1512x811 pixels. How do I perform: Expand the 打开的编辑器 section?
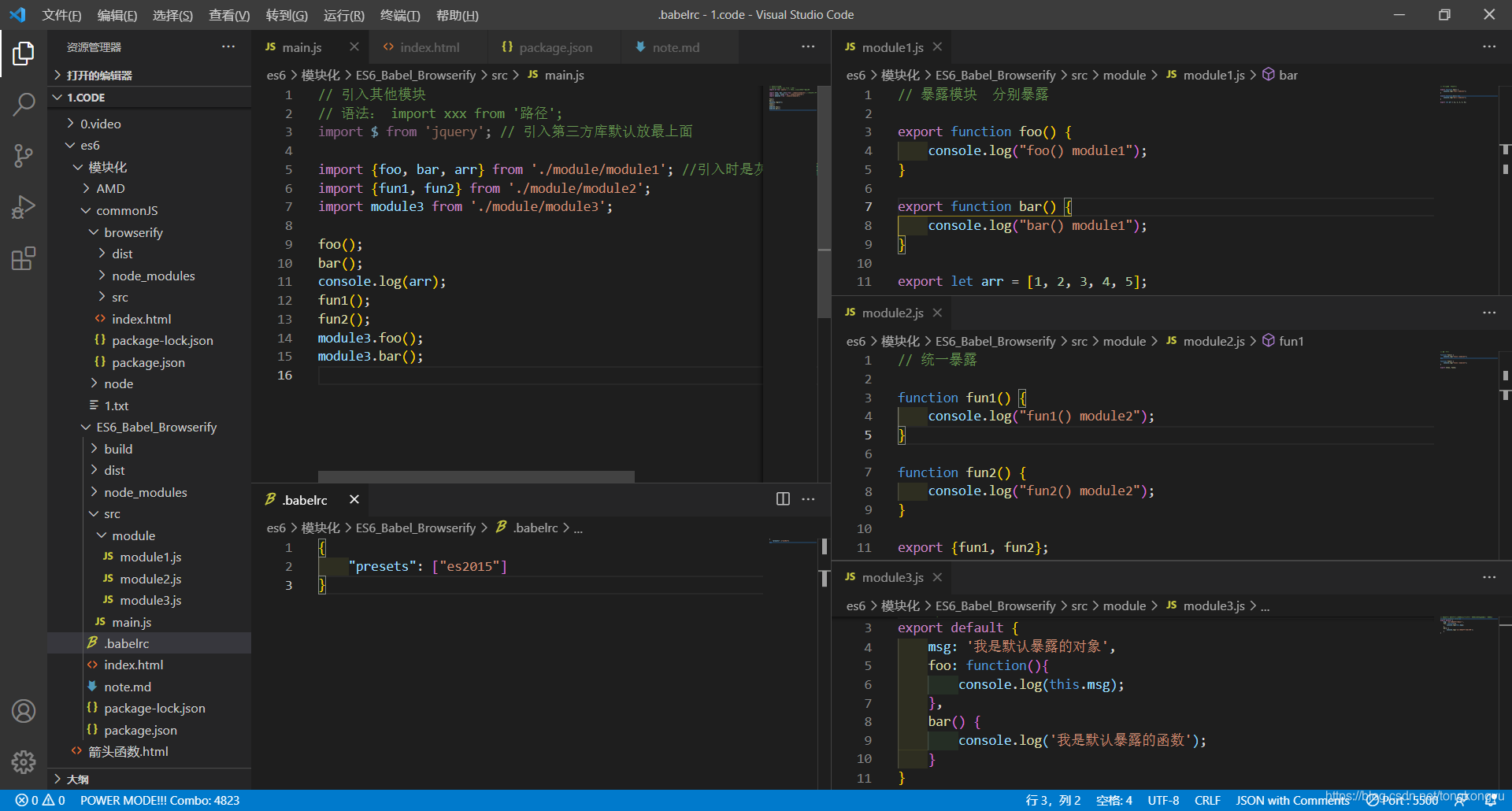click(150, 75)
